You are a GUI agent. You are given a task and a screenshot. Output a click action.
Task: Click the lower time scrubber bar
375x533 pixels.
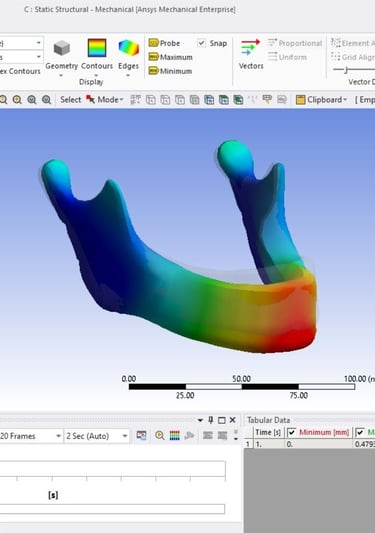pyautogui.click(x=112, y=509)
